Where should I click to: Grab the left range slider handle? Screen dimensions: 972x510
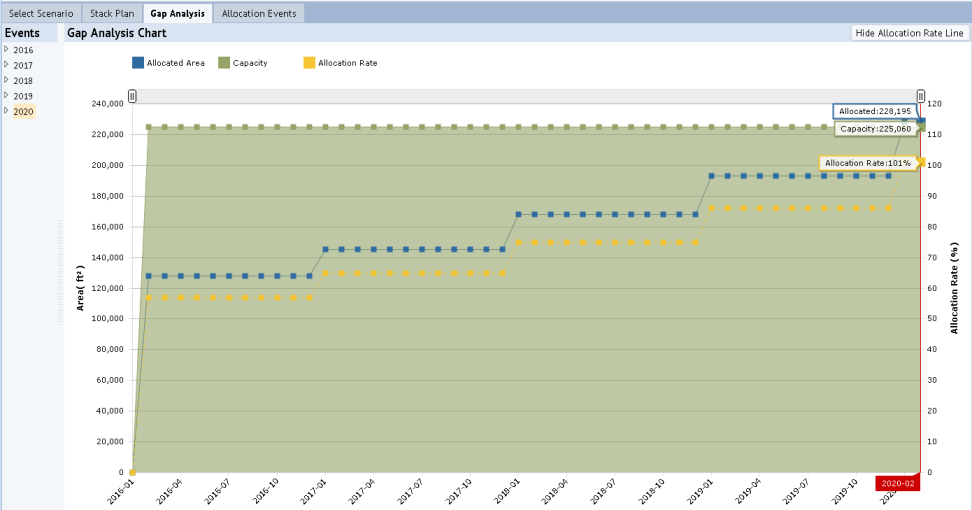point(132,96)
